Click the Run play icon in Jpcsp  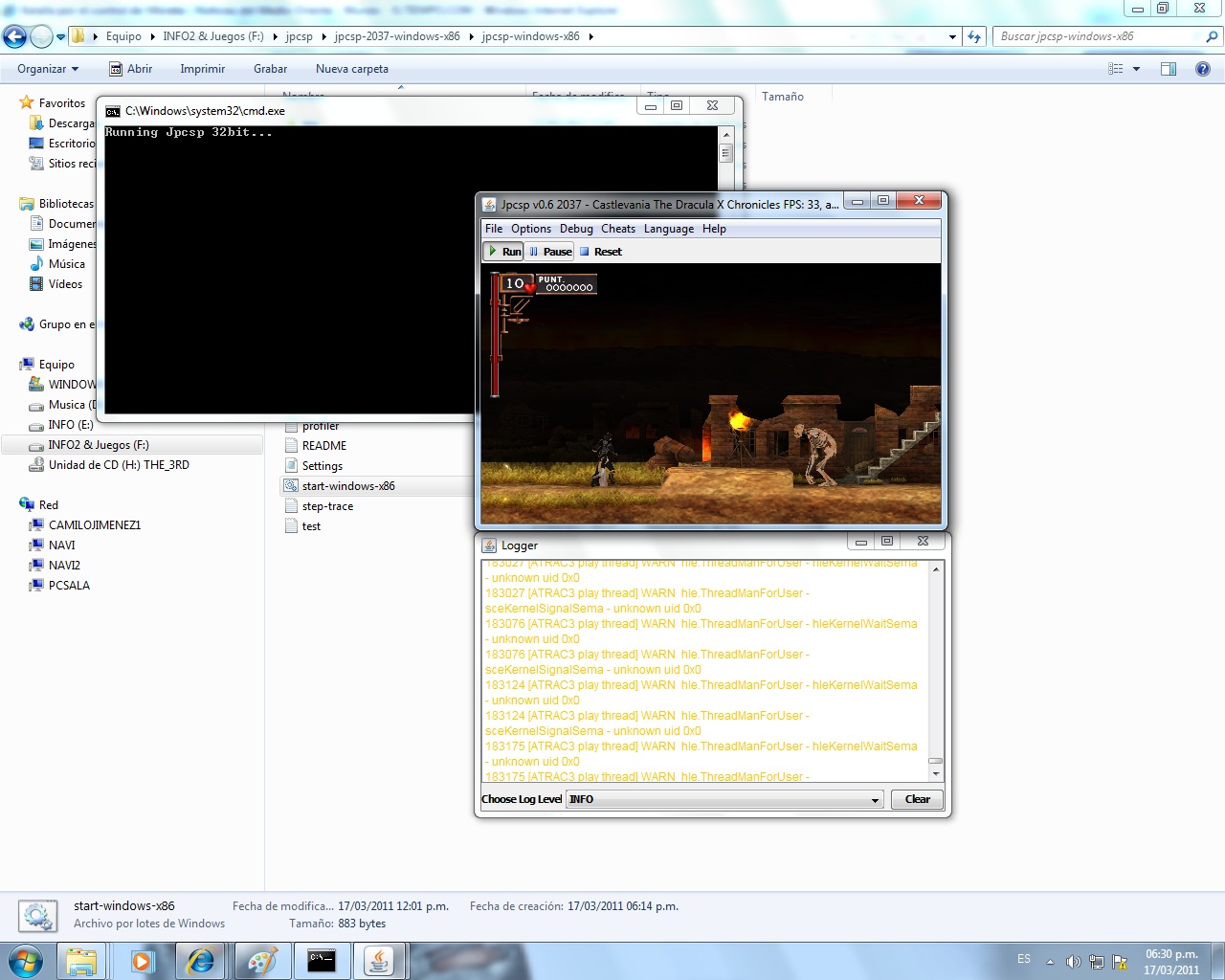[x=492, y=252]
